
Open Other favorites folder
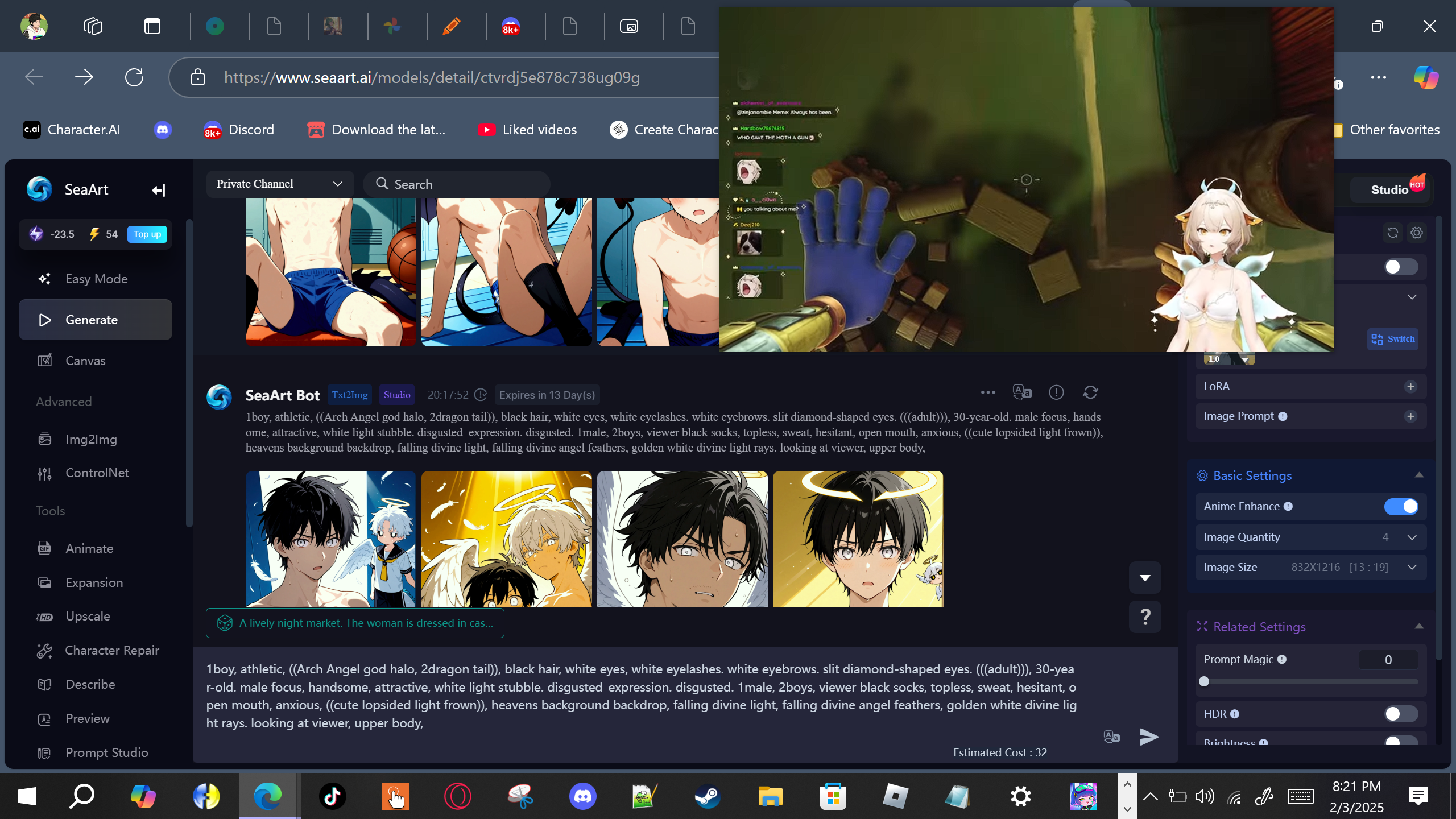point(1387,130)
